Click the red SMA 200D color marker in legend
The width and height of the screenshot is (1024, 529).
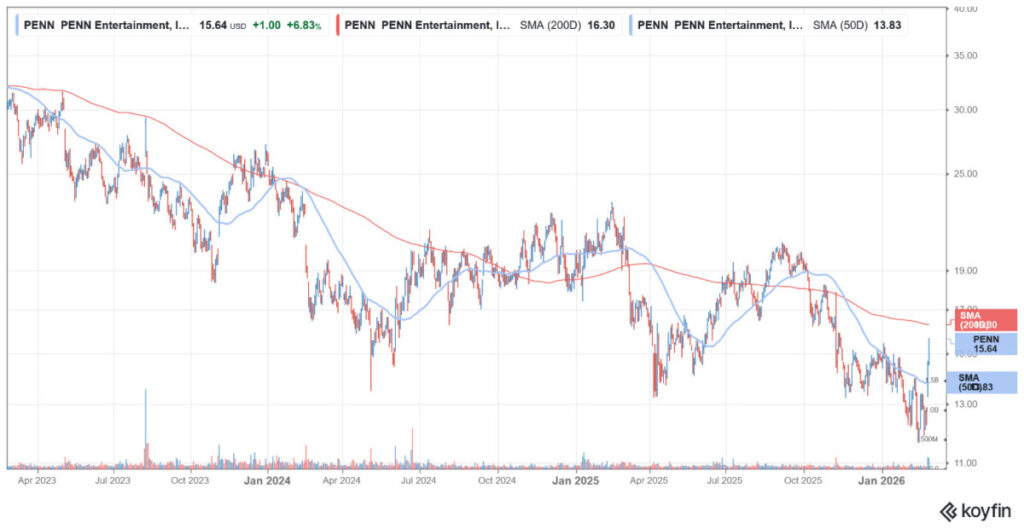(338, 24)
